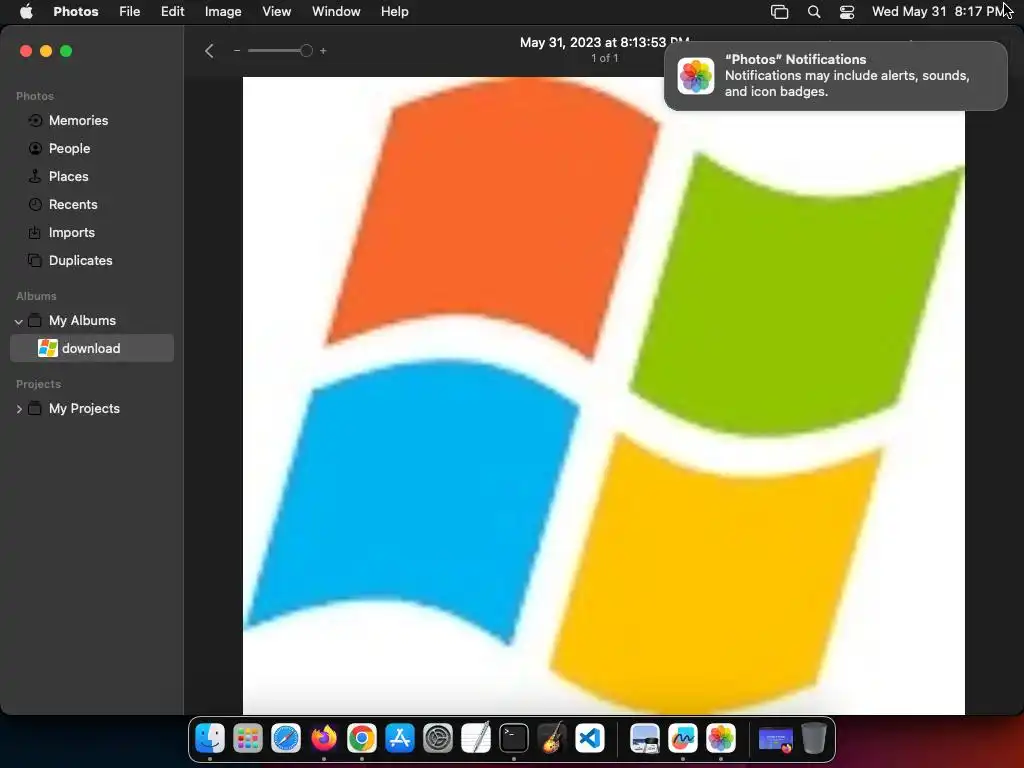Click the Memories sidebar icon
Screen dimensions: 1024x768
(x=35, y=120)
